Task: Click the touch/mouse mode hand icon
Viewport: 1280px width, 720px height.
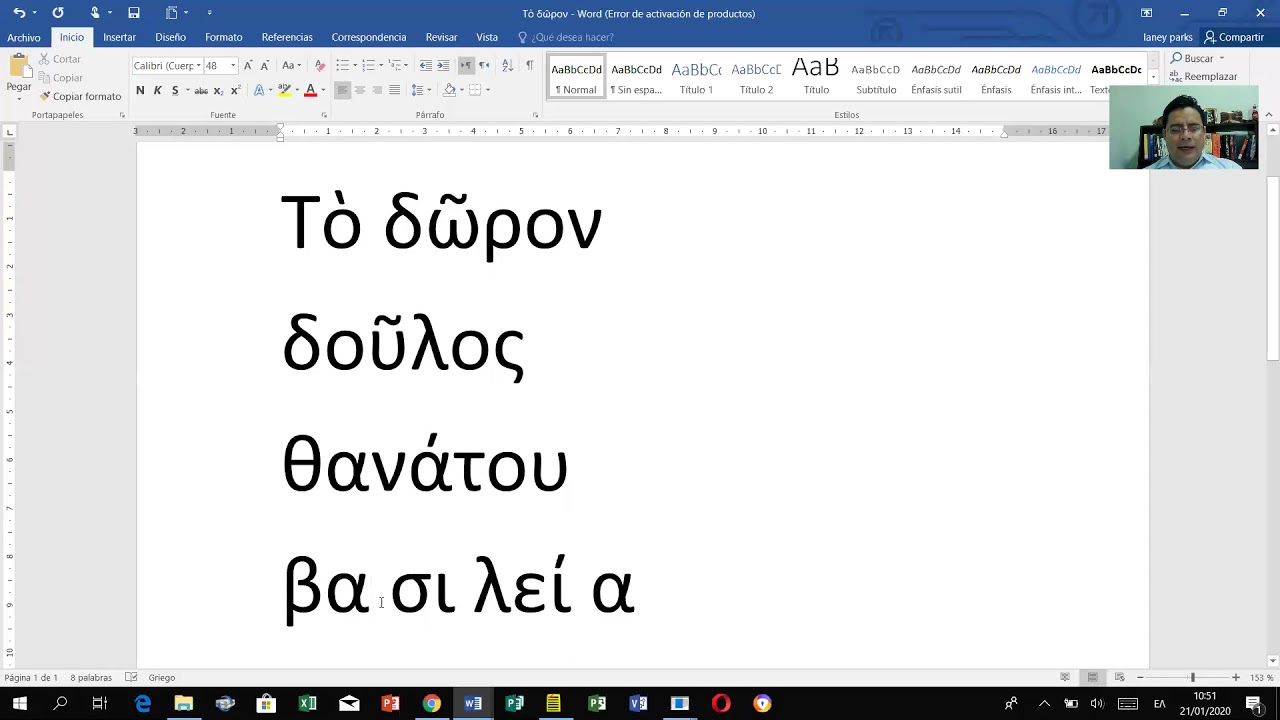Action: [x=94, y=13]
